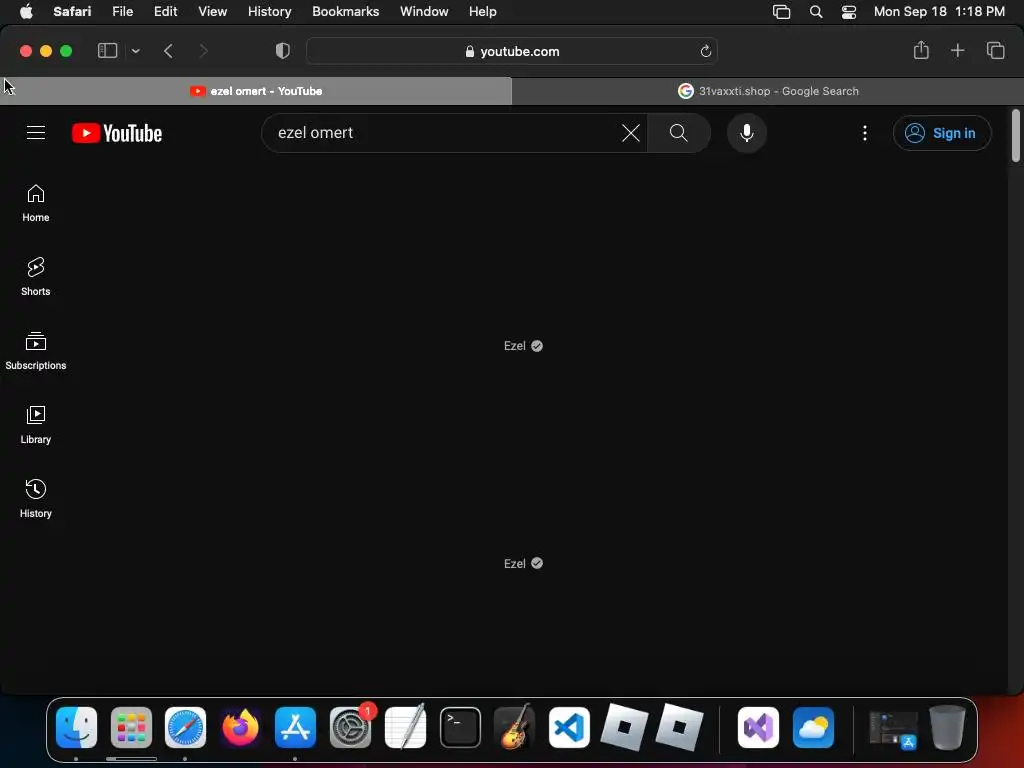Reload the page with refresh icon
1024x768 pixels.
point(705,52)
